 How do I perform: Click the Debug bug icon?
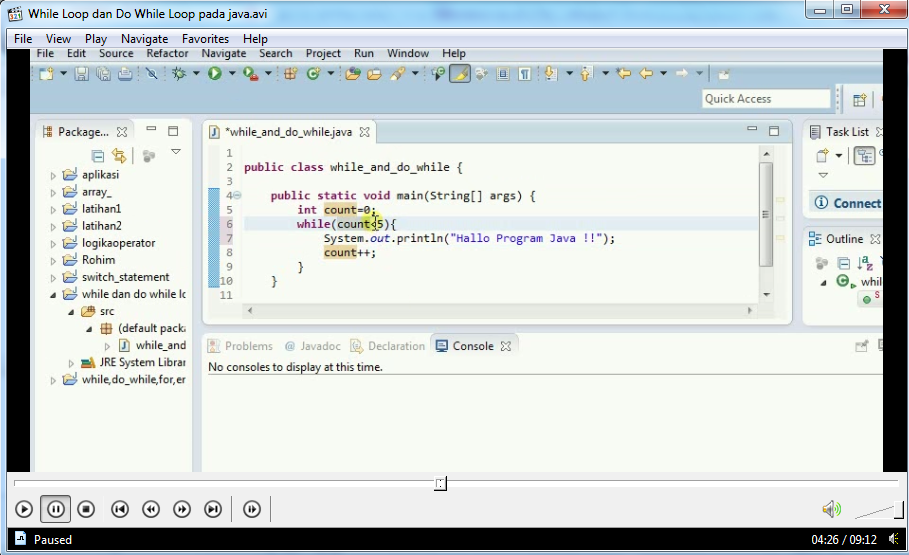point(179,74)
